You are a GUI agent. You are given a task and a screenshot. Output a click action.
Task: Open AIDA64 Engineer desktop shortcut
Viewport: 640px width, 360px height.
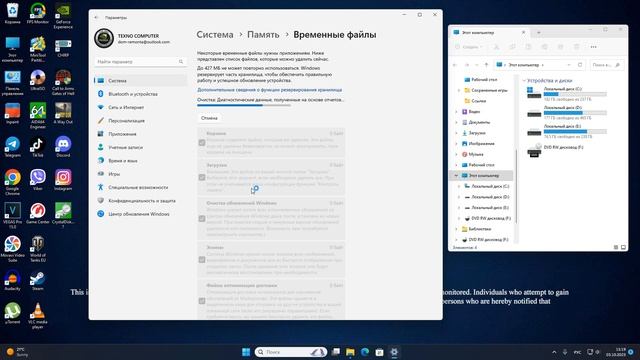point(38,116)
